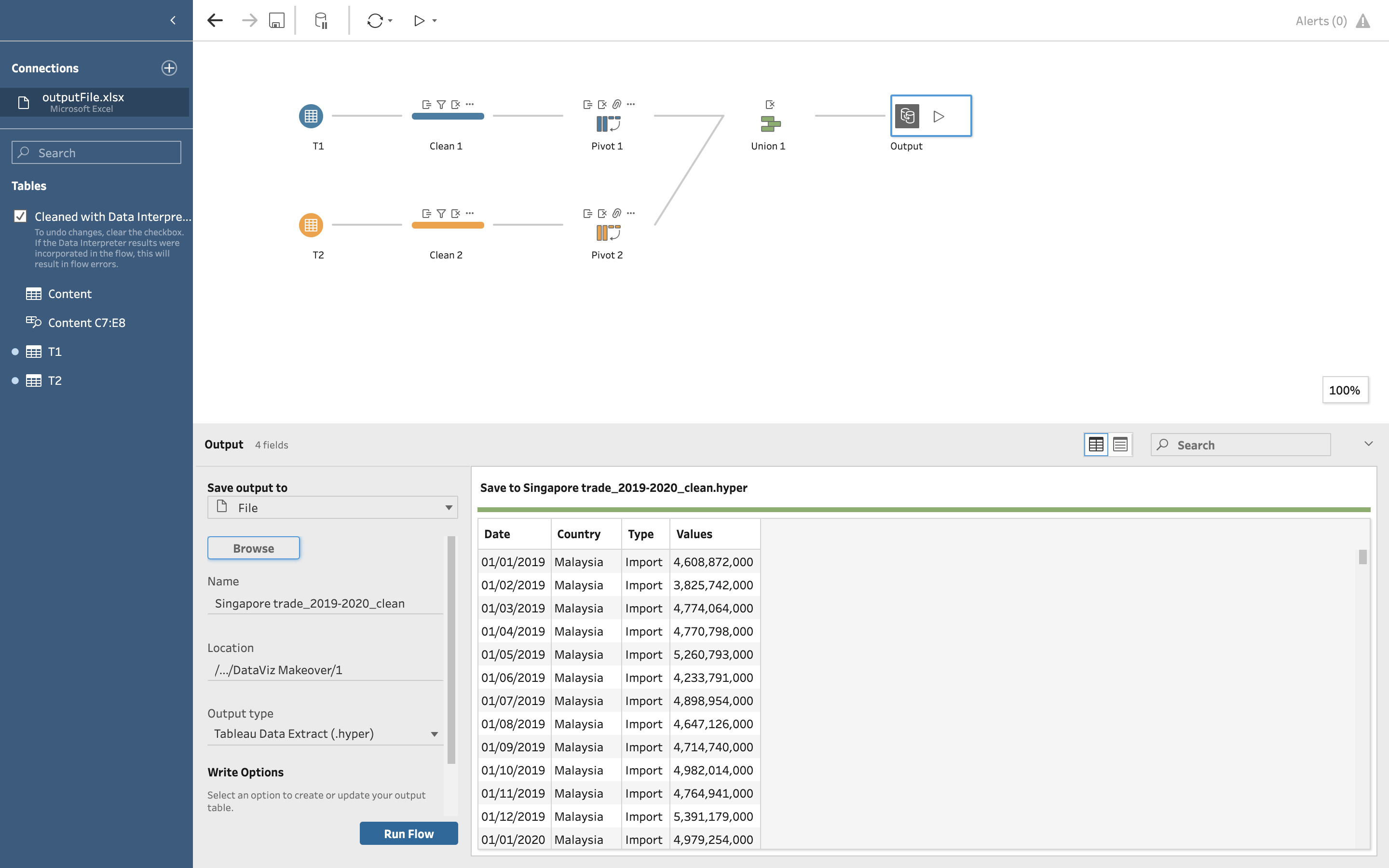Viewport: 1389px width, 868px height.
Task: Open the more changes ellipsis above Clean 1
Action: pyautogui.click(x=470, y=104)
